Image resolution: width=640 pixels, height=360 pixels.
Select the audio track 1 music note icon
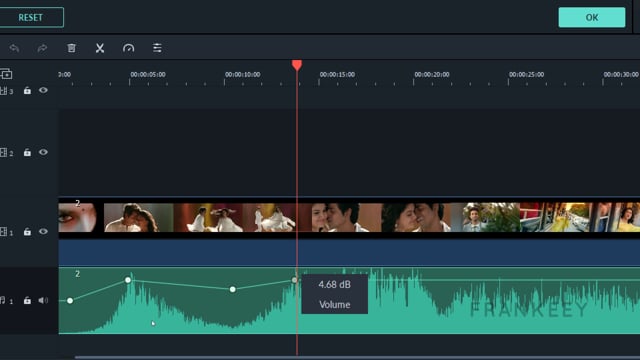coord(3,301)
